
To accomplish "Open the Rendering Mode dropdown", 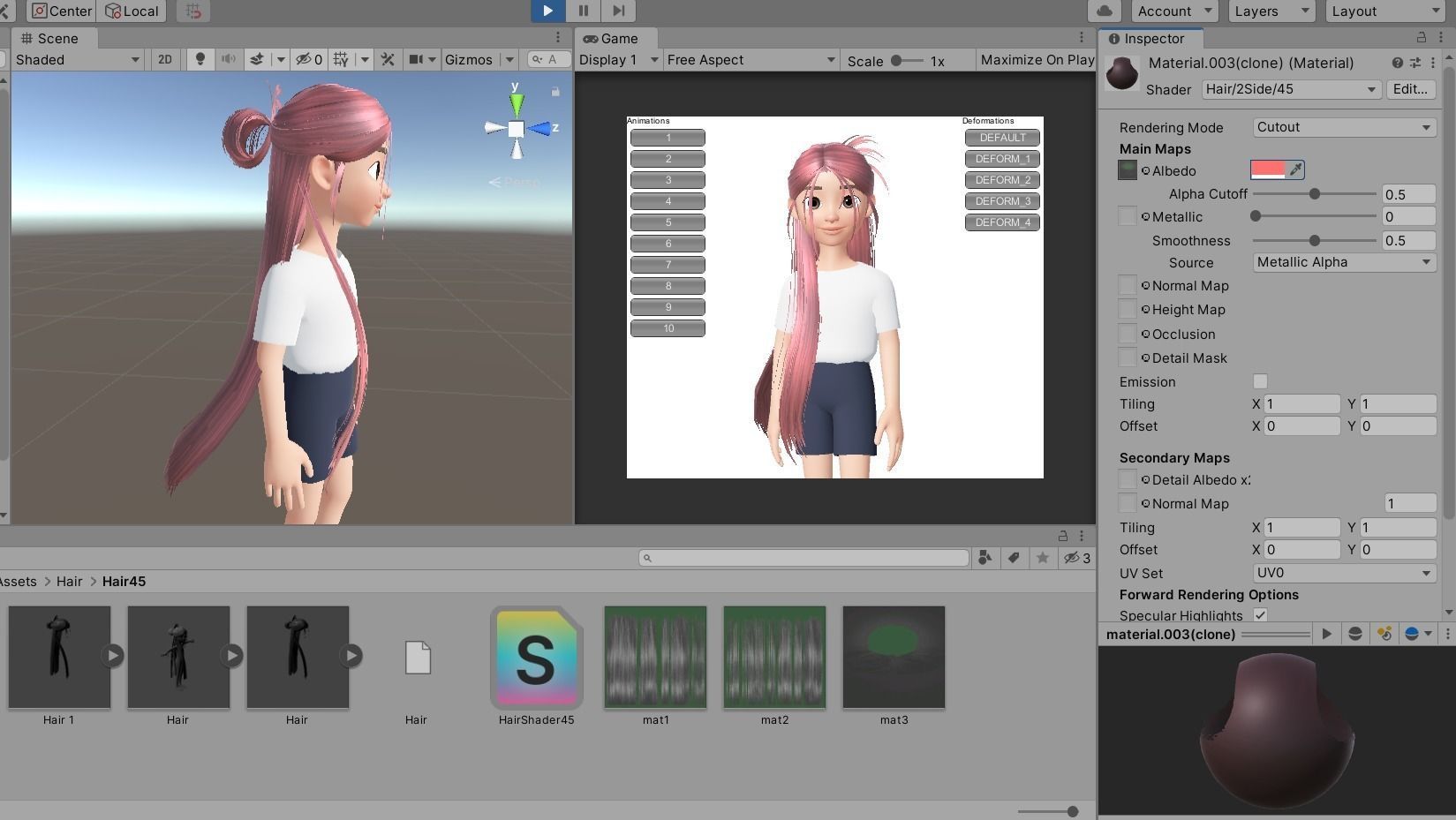I will [x=1344, y=127].
